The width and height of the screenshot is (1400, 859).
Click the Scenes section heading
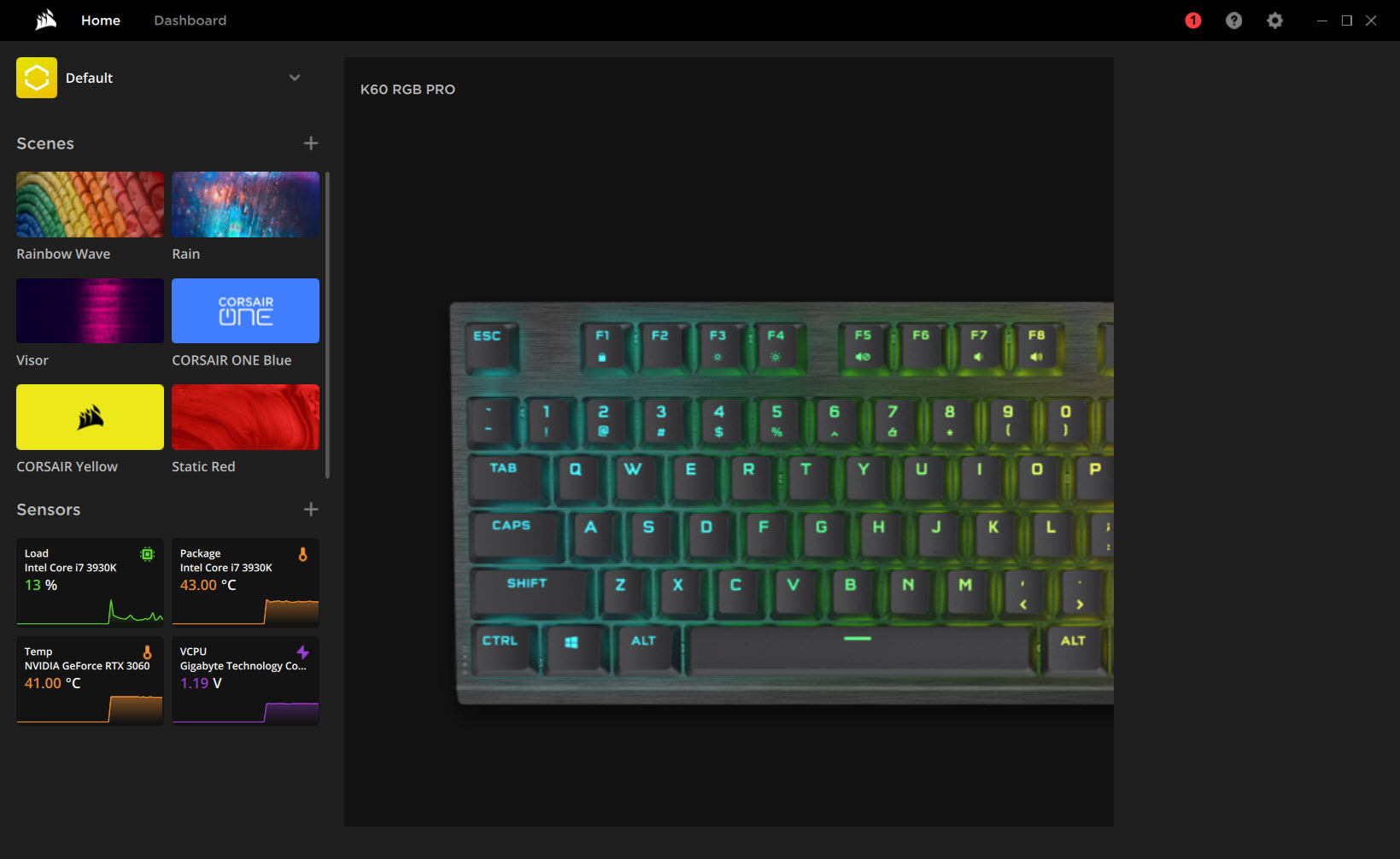[x=45, y=143]
